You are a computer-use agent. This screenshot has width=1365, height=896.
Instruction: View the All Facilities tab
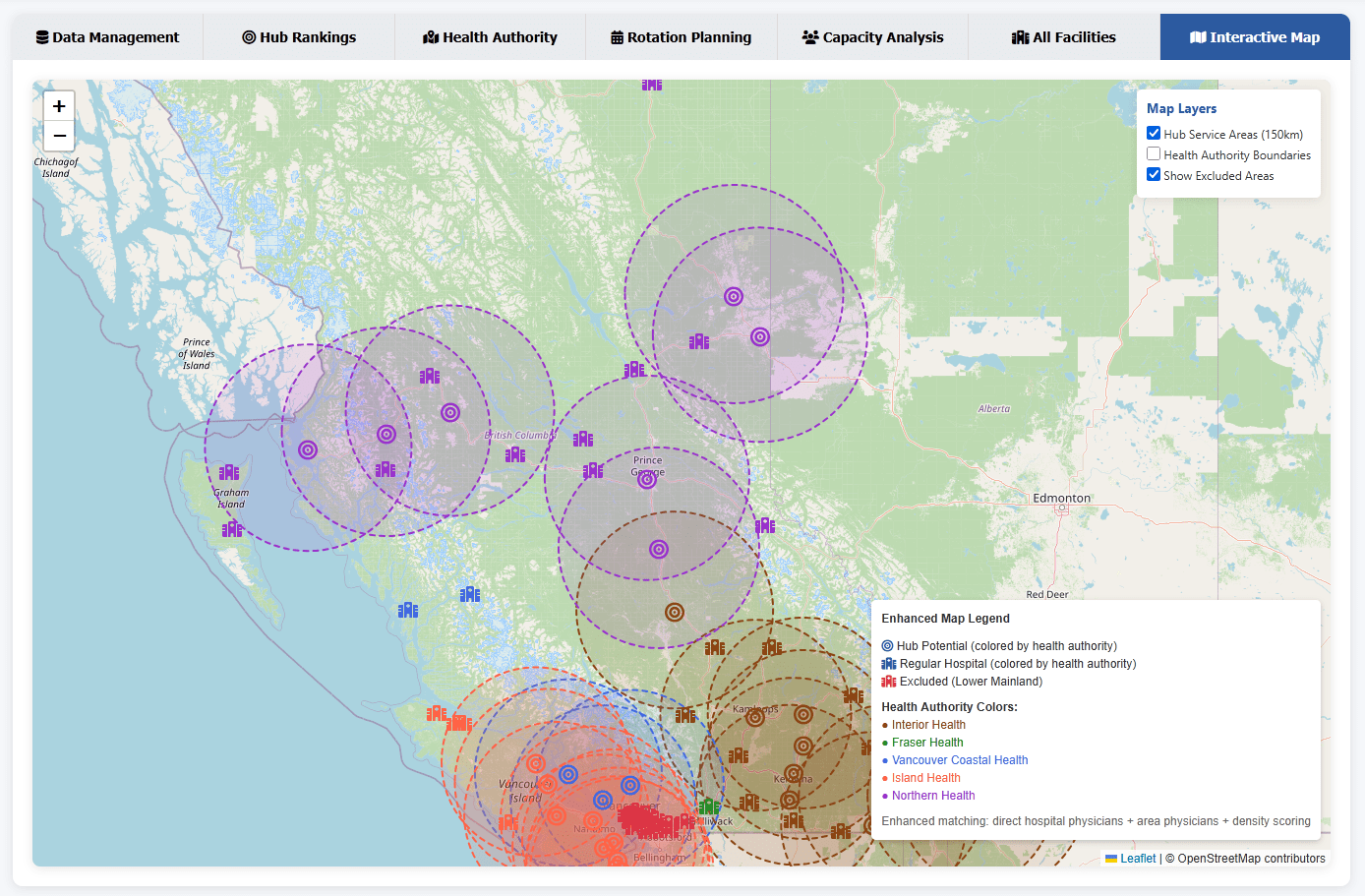(x=1063, y=37)
